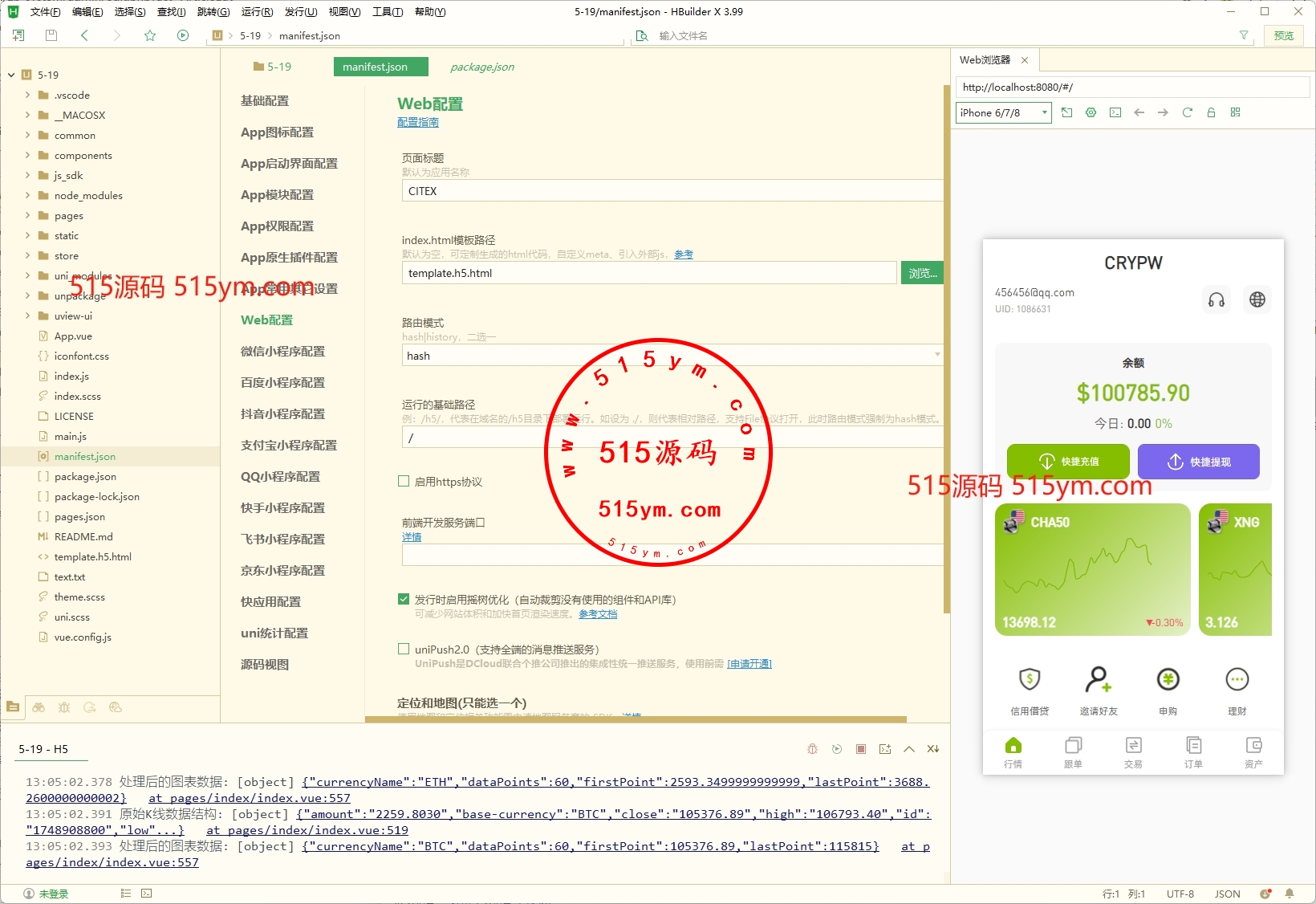Open the 运行(R) menu

pyautogui.click(x=257, y=12)
